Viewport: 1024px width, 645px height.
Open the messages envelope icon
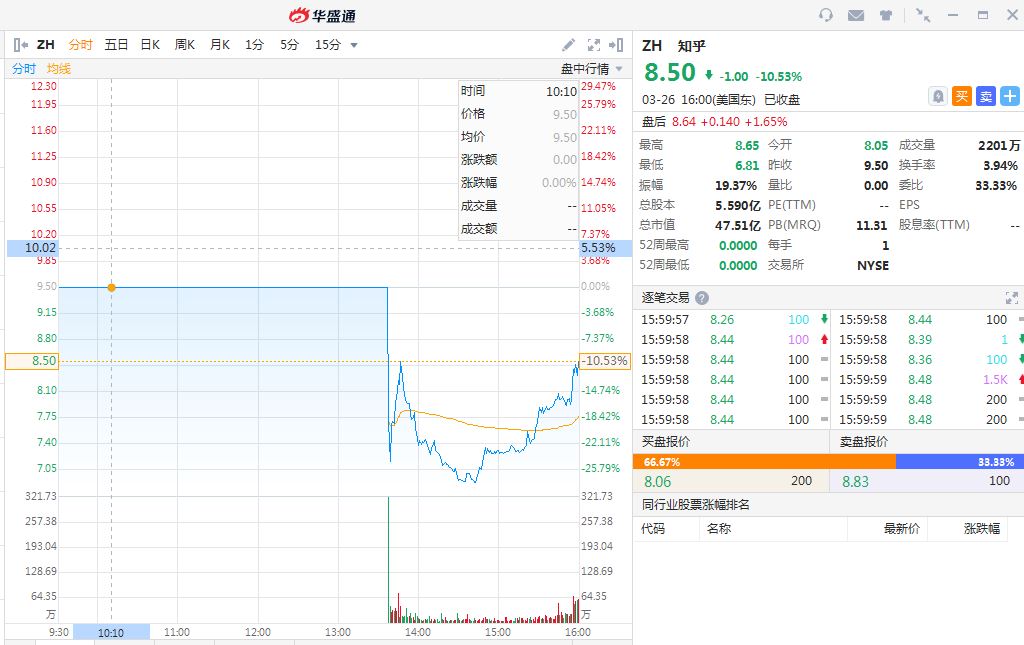tap(856, 15)
